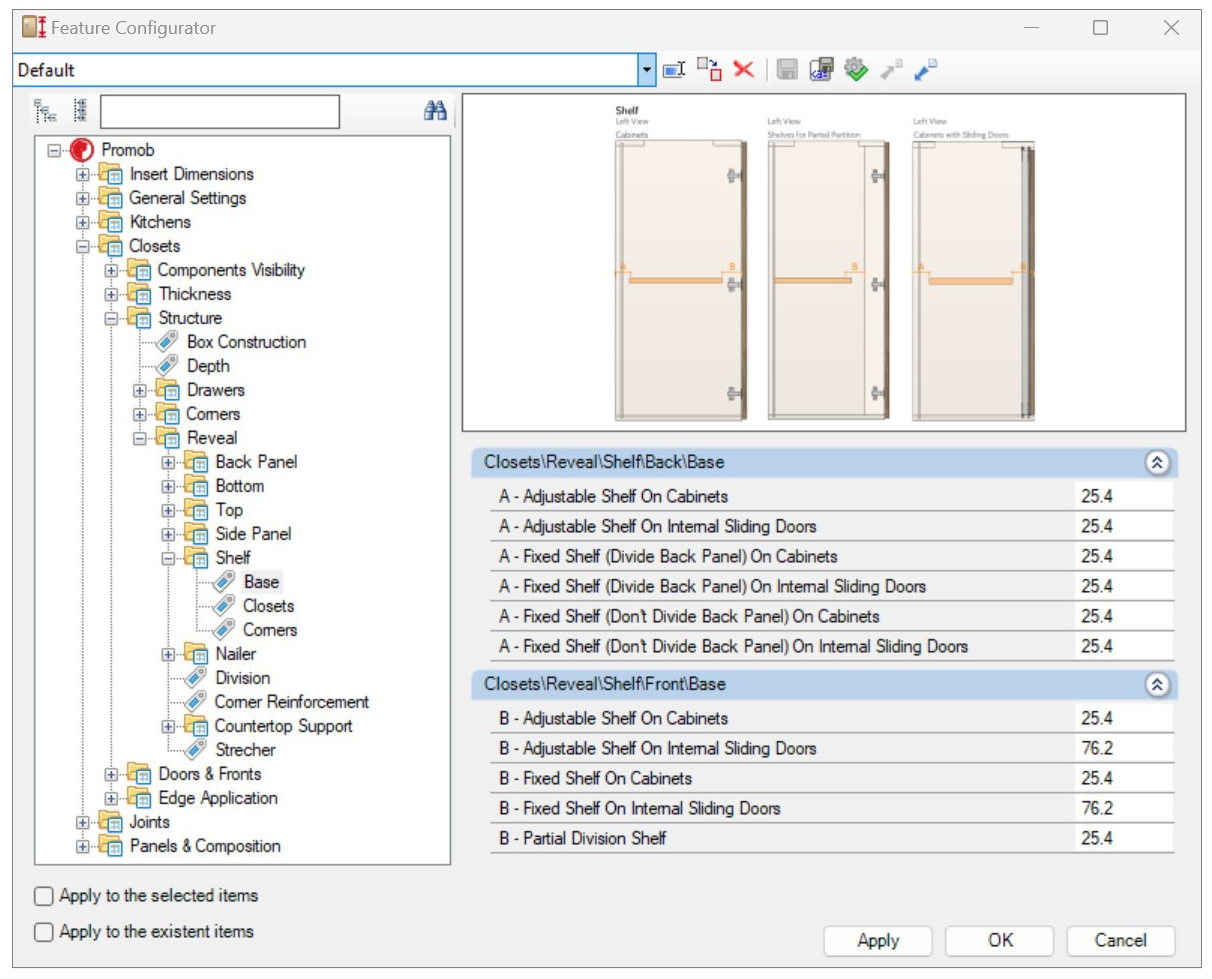This screenshot has width=1212, height=979.
Task: Edit A - Adjustable Shelf On Internal Sliding Doors value
Action: point(1124,526)
